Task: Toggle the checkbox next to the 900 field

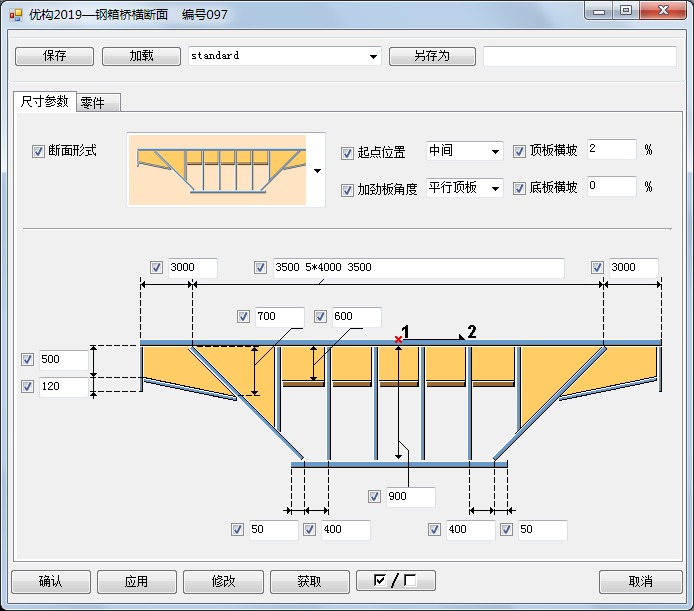Action: coord(374,496)
